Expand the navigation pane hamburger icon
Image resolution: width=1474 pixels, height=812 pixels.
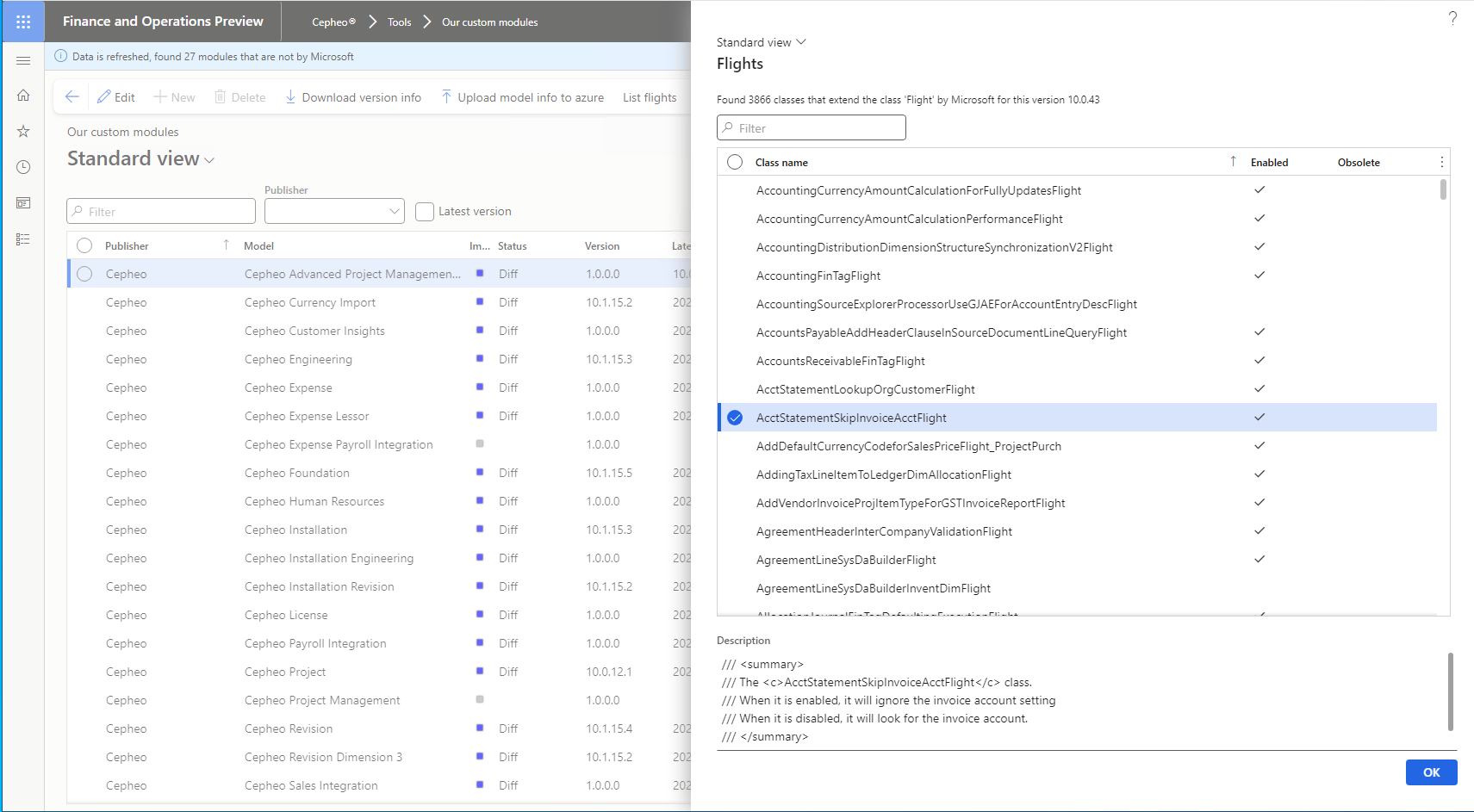coord(23,60)
